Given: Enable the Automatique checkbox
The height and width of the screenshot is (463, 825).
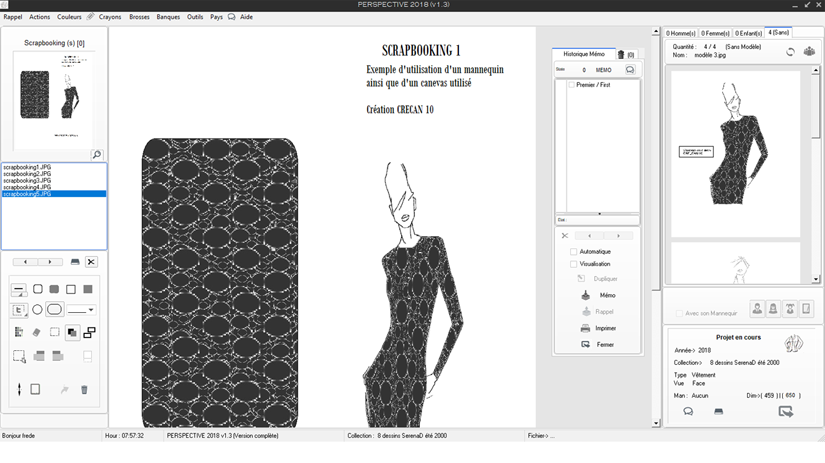Looking at the screenshot, I should coord(574,251).
